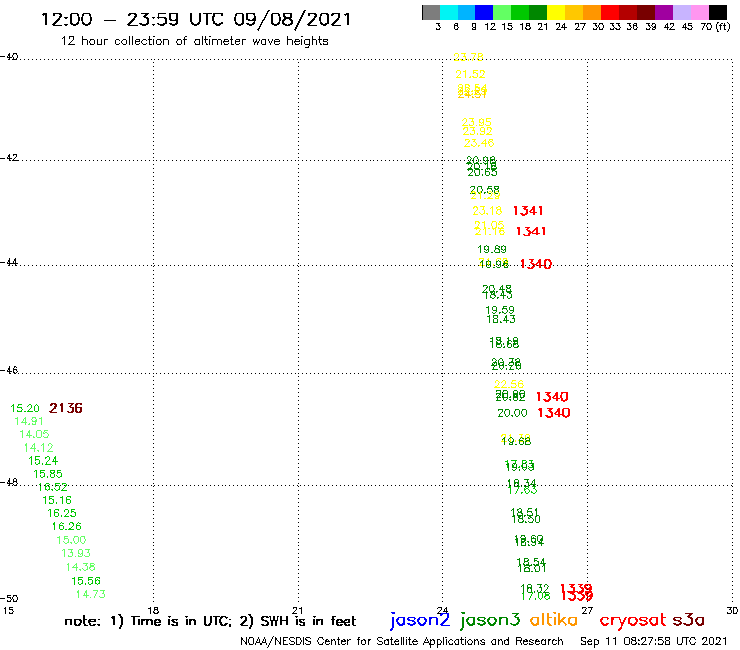Click the red '1341' time beside 23.18

[x=528, y=211]
